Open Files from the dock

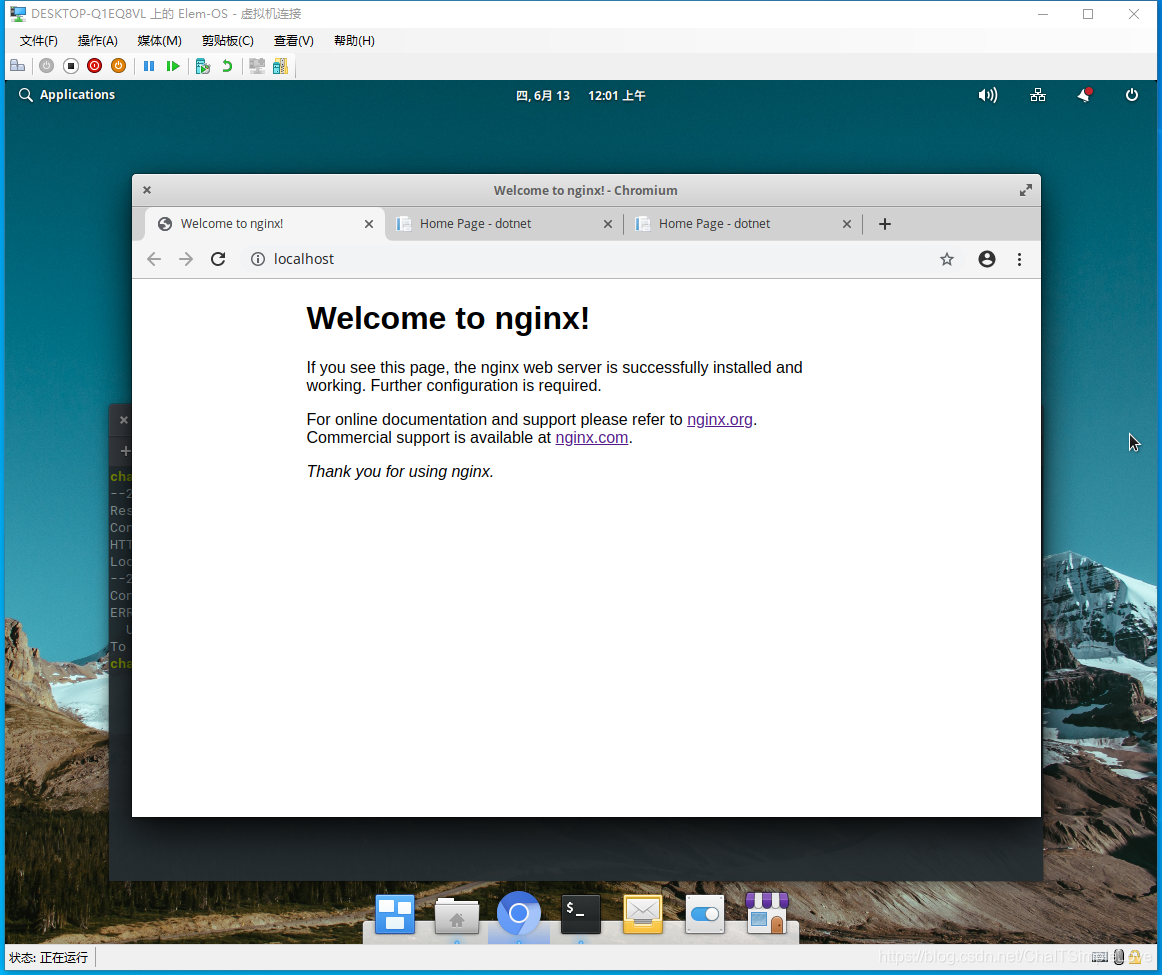click(x=456, y=916)
